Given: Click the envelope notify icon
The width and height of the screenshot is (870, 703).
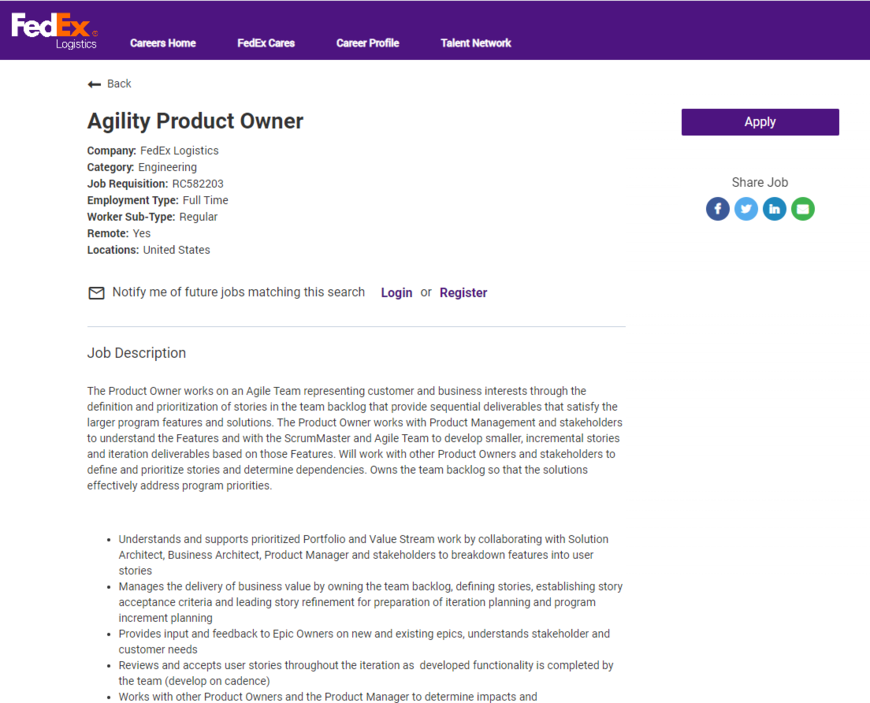Looking at the screenshot, I should [x=97, y=293].
